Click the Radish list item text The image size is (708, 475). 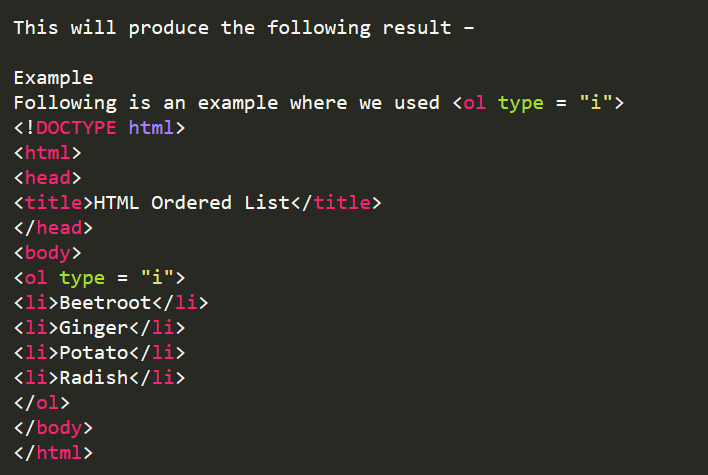coord(93,377)
